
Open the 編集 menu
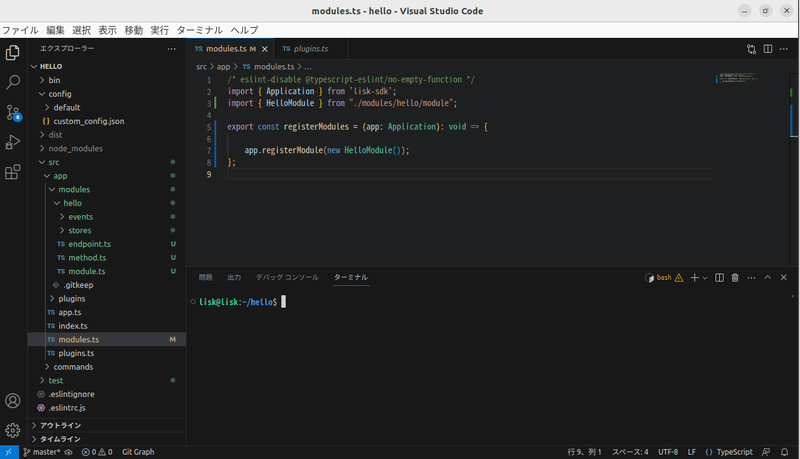click(55, 30)
